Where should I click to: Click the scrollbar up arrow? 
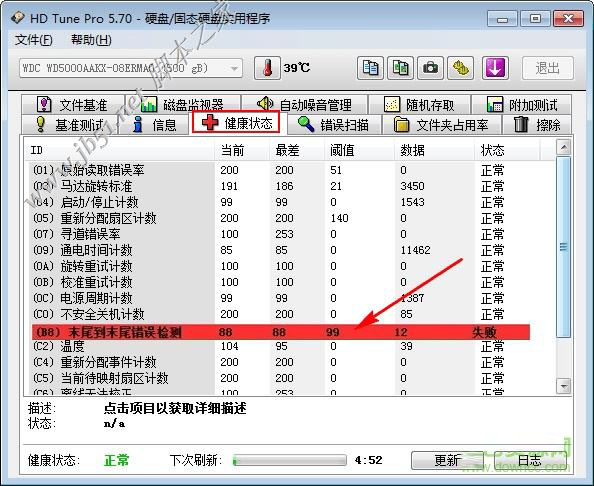click(564, 147)
